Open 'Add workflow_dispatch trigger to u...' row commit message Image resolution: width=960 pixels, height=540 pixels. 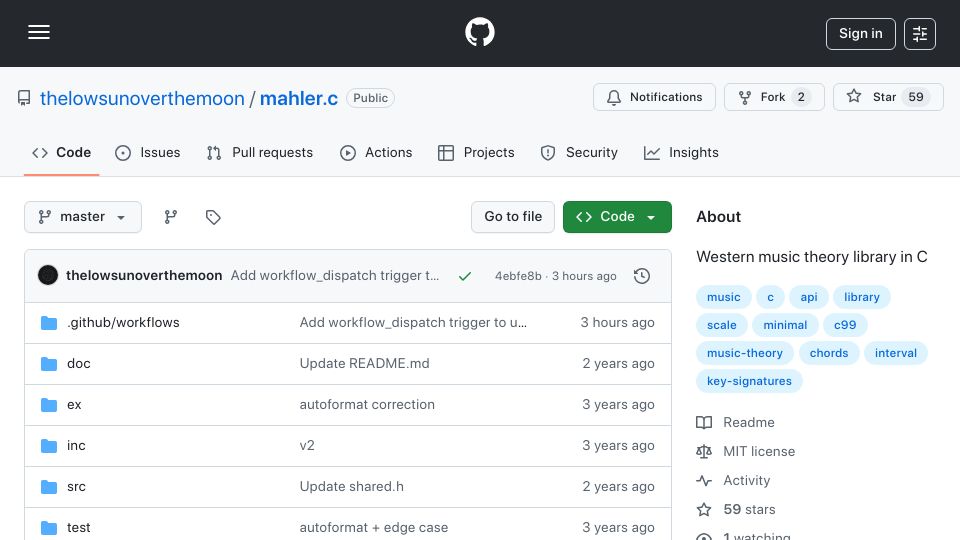[413, 323]
